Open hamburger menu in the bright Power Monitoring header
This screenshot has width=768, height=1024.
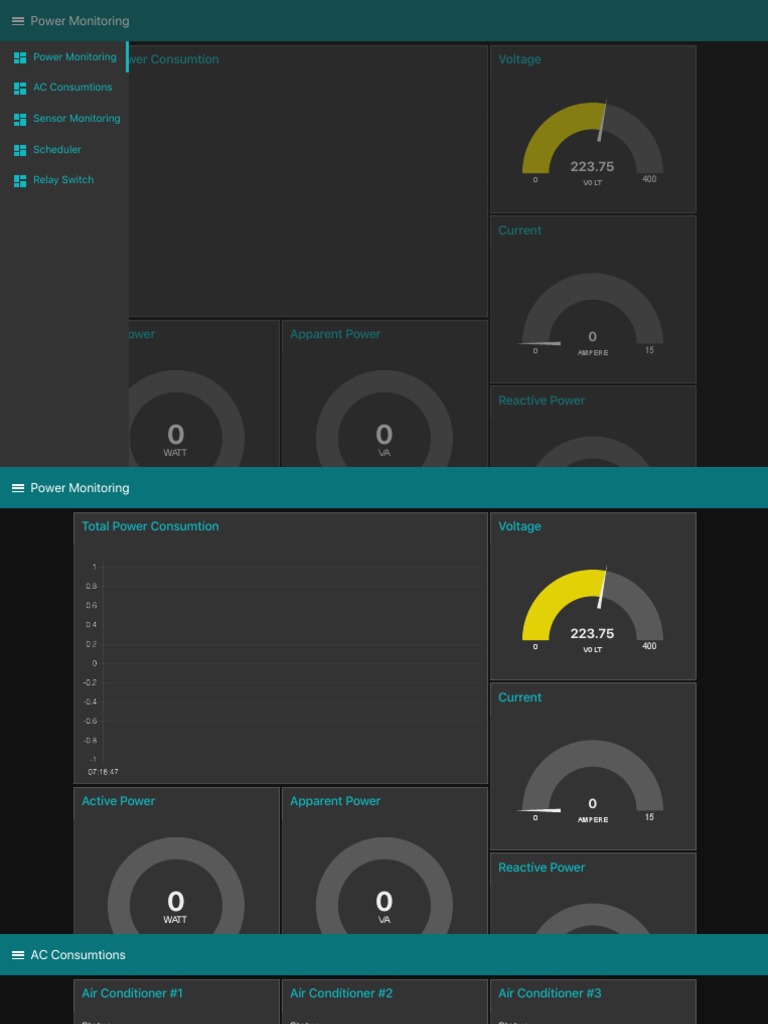(x=18, y=488)
